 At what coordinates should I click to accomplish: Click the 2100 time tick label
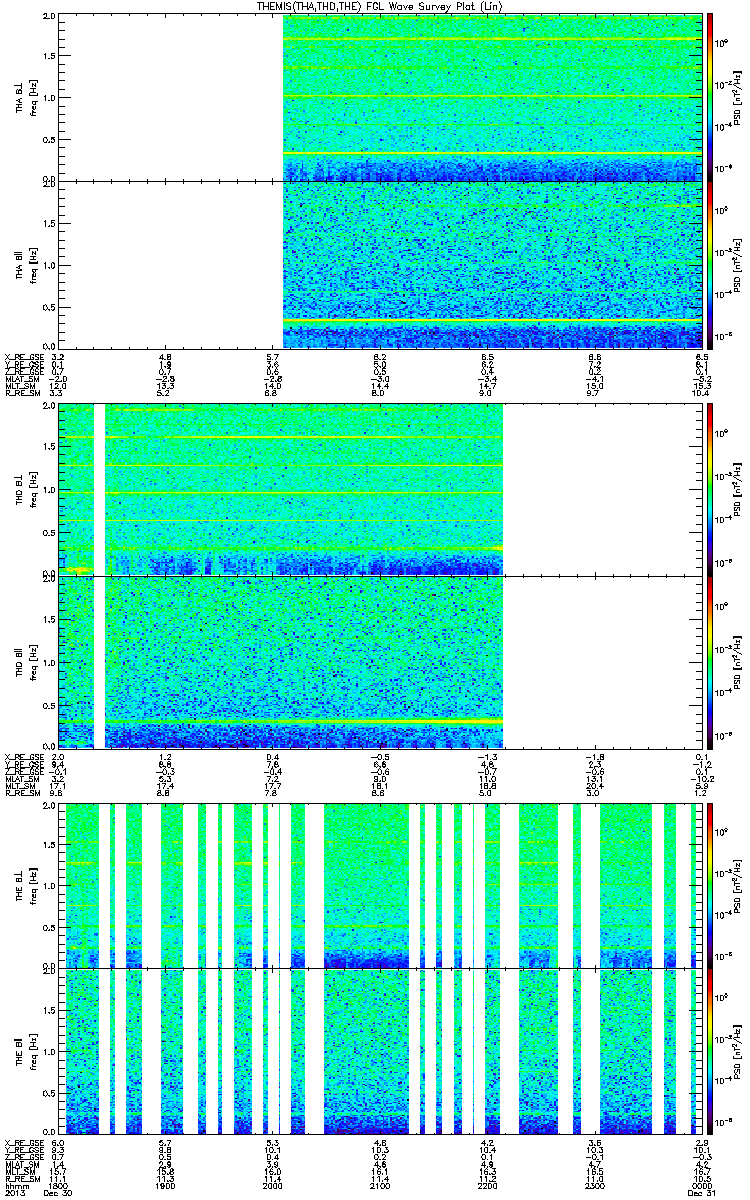pyautogui.click(x=381, y=1184)
